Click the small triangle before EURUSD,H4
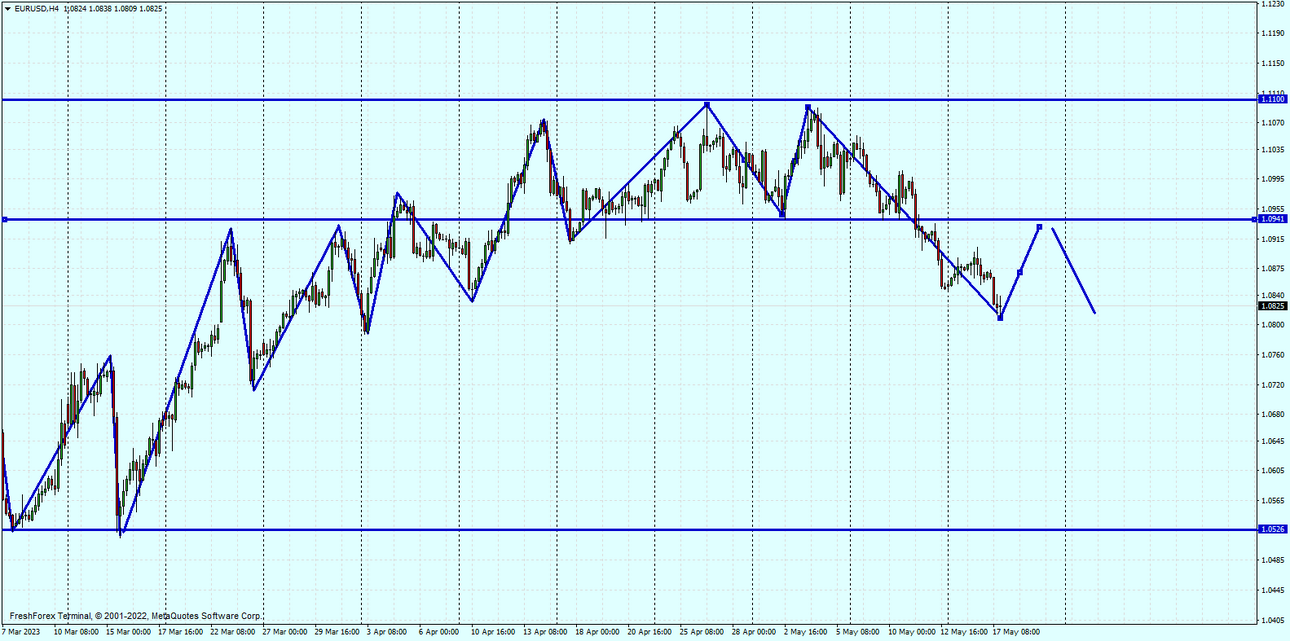 (x=7, y=8)
